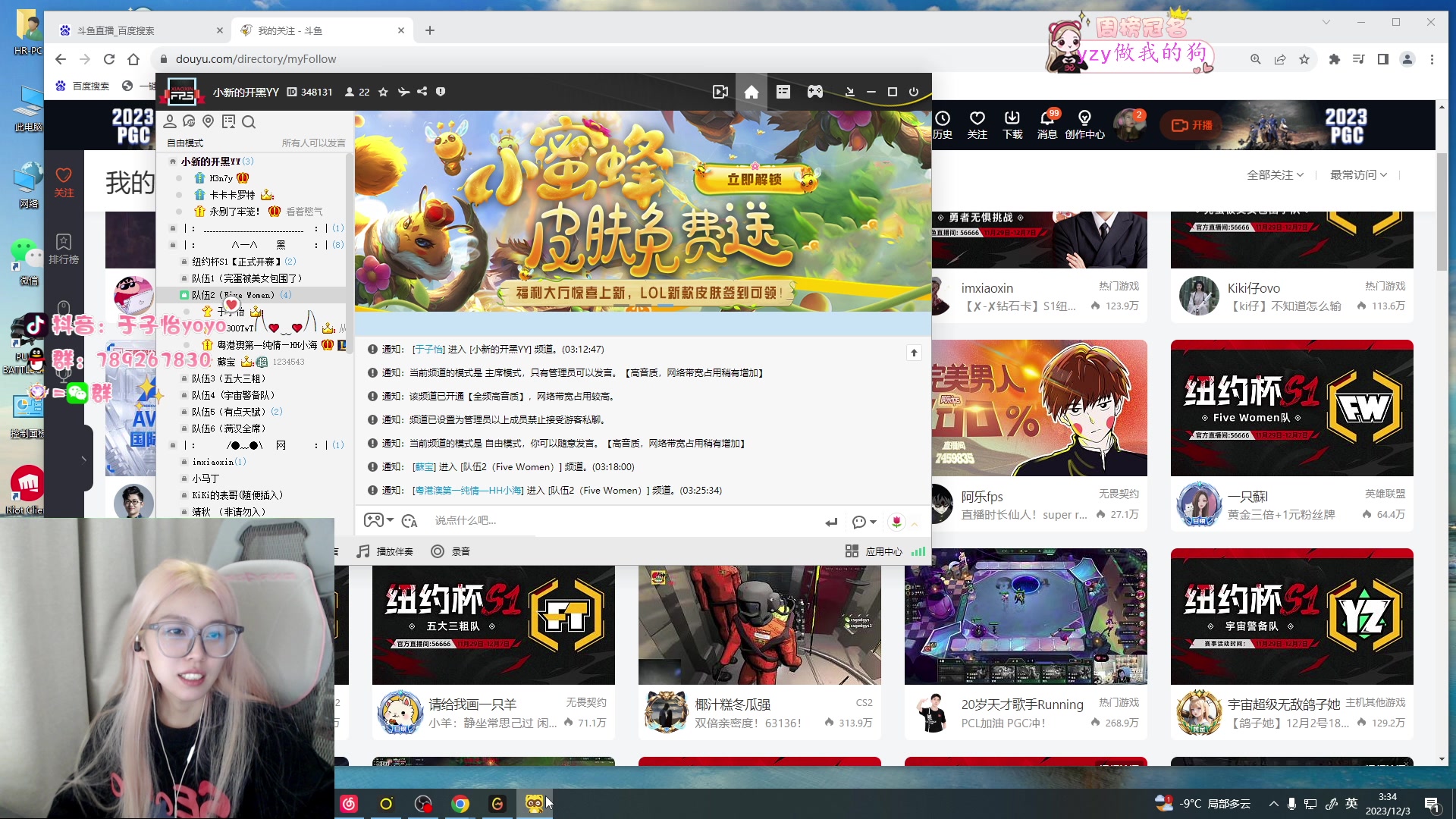
Task: Open the YY gamepad games tab
Action: 815,92
